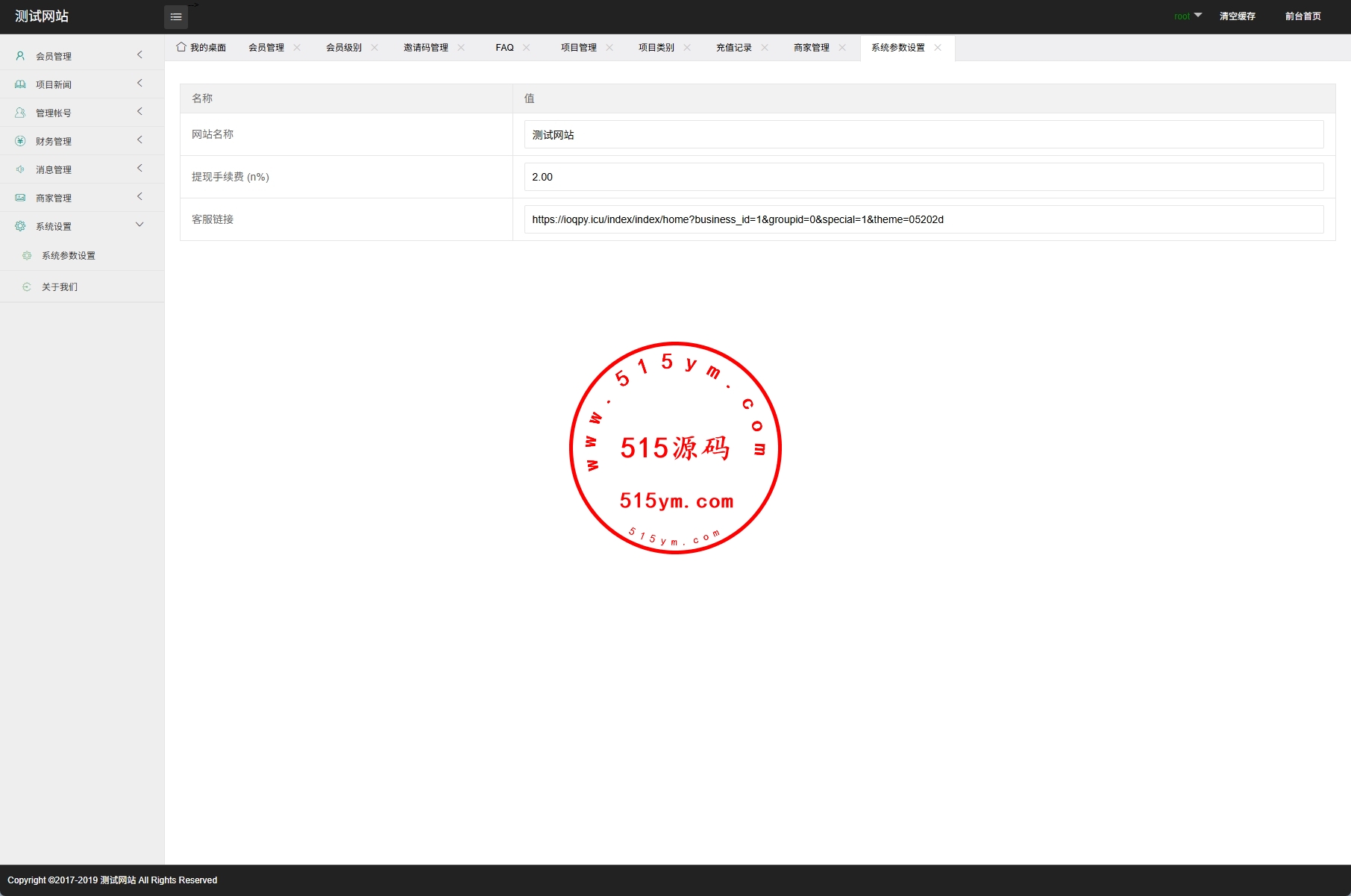Close the 系统参数设置 tab
The width and height of the screenshot is (1351, 896).
click(x=938, y=48)
